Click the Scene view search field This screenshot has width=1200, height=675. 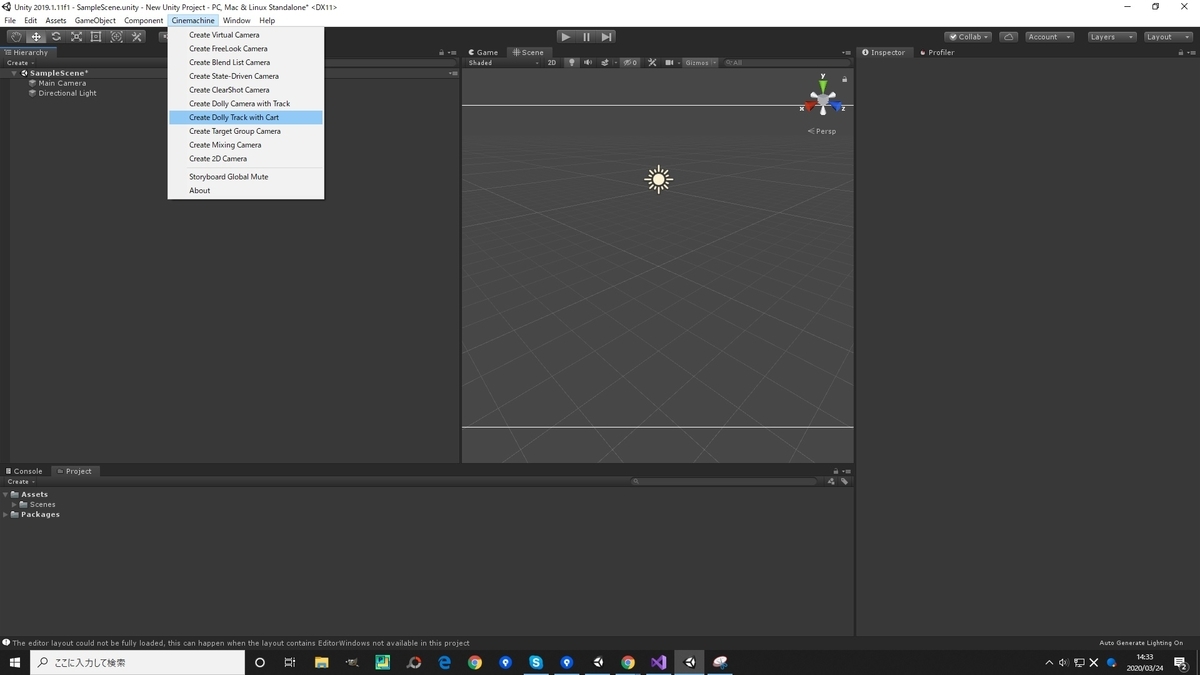tap(786, 62)
